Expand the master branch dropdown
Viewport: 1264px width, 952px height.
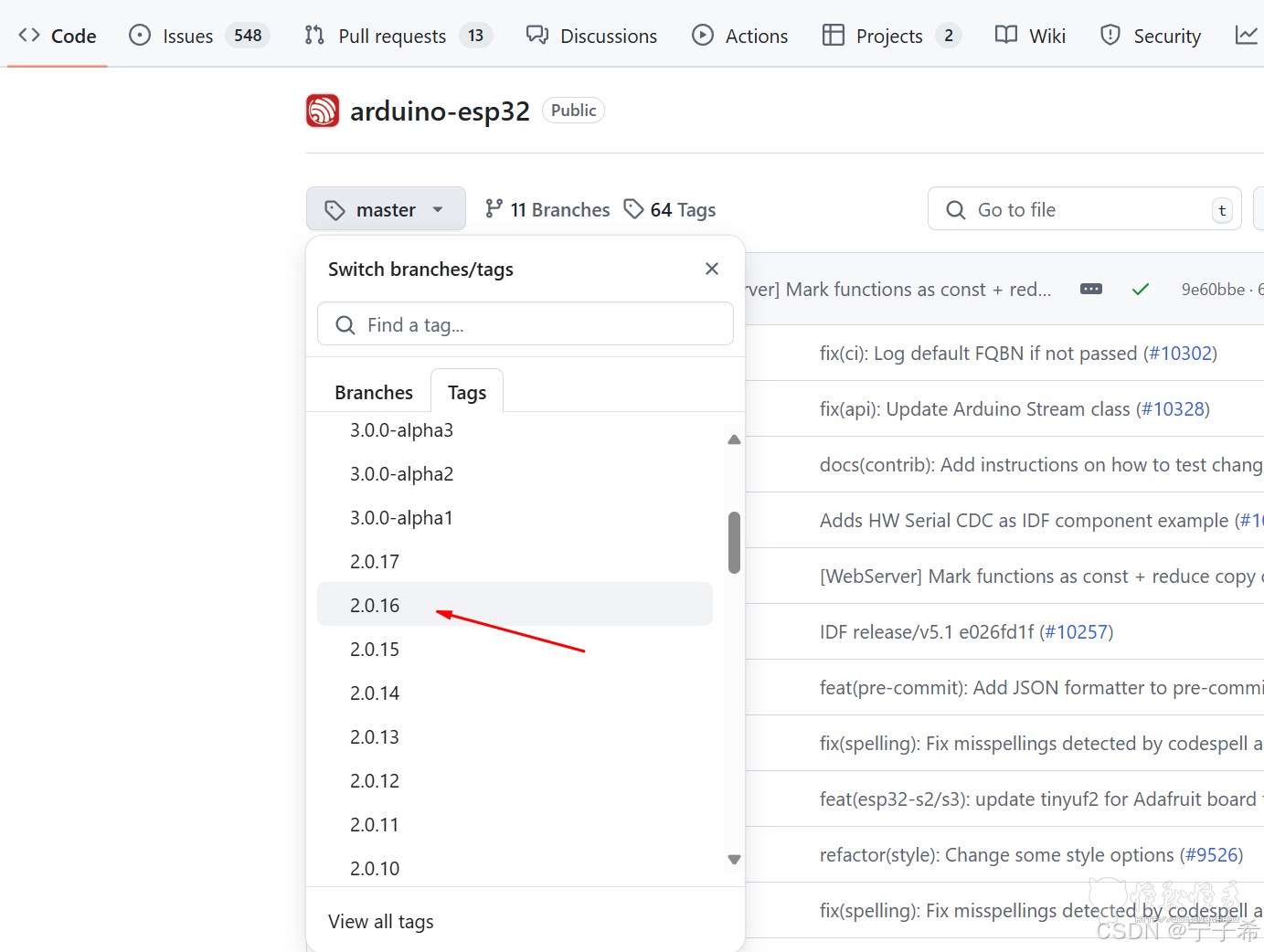point(386,209)
